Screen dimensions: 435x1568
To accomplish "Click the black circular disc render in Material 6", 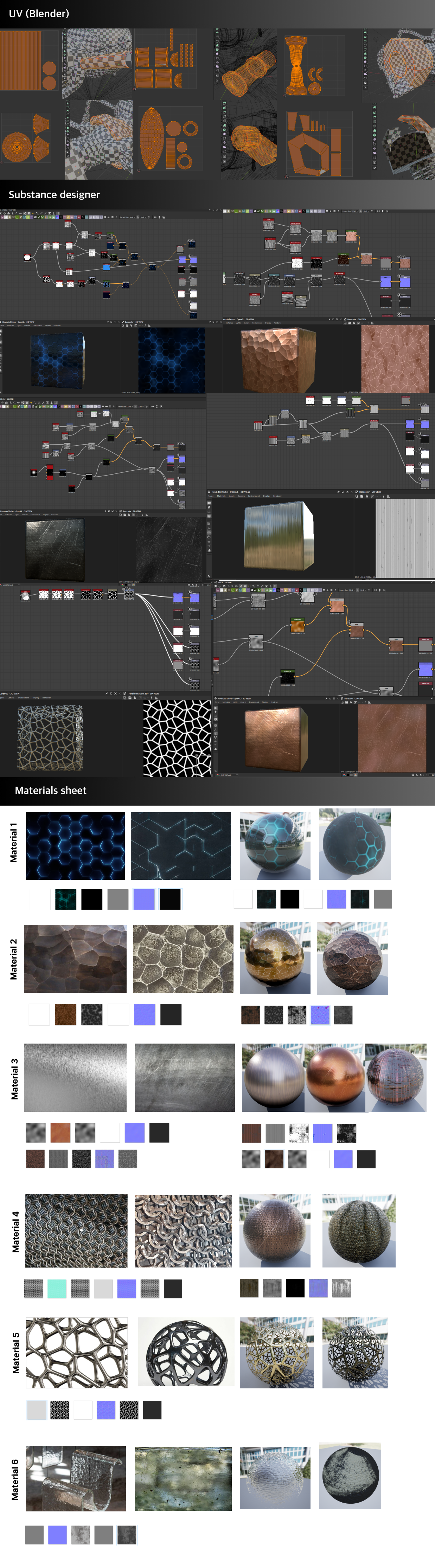I will coord(350,1476).
